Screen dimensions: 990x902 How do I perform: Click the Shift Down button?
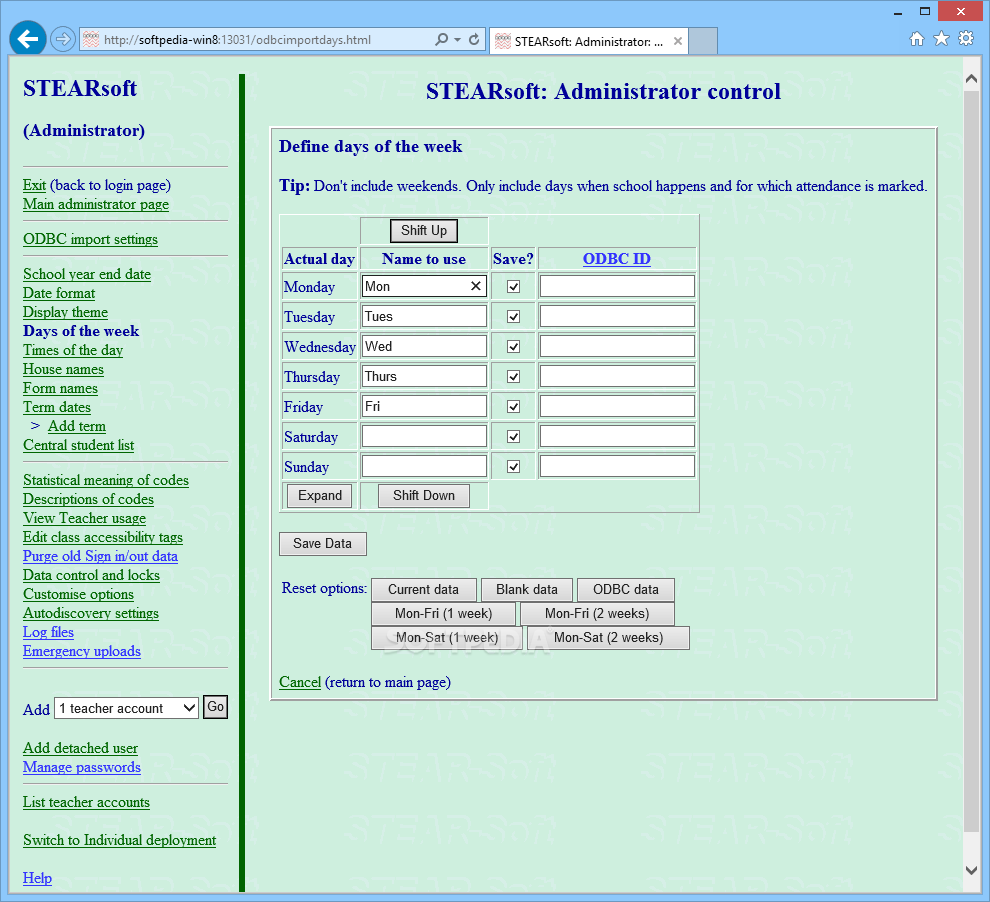coord(424,496)
